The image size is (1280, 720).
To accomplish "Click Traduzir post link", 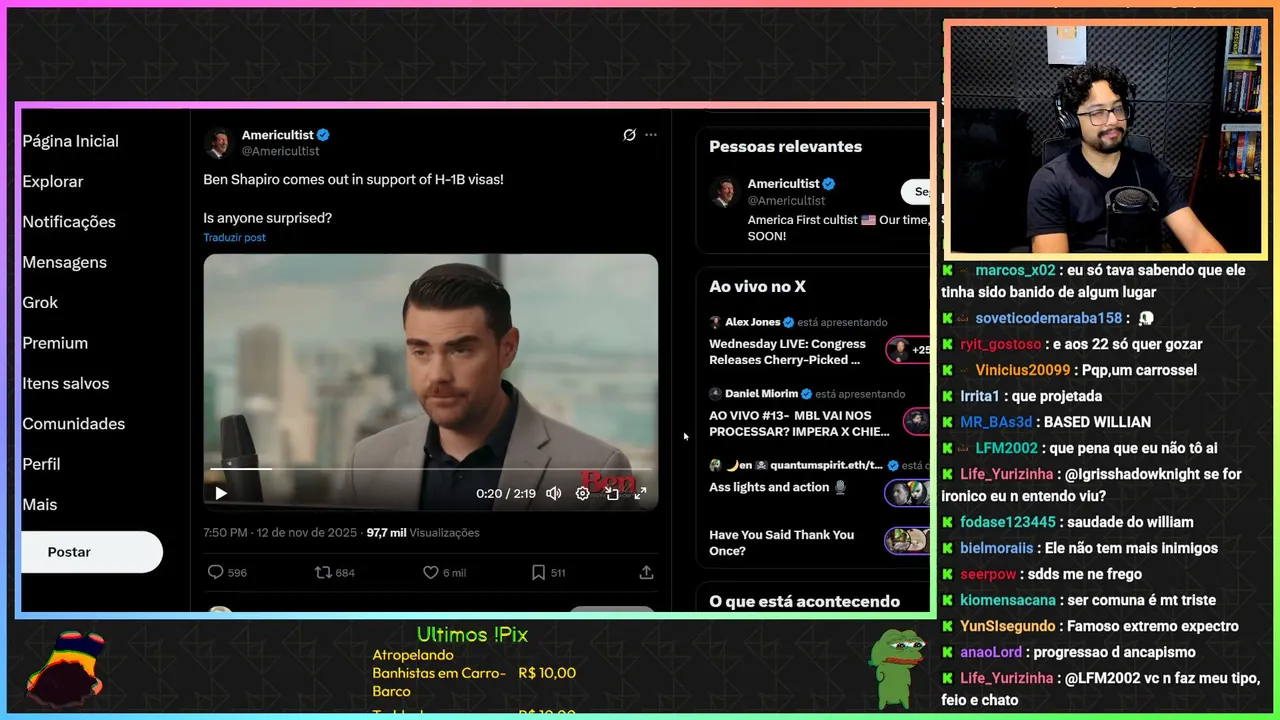I will point(234,237).
